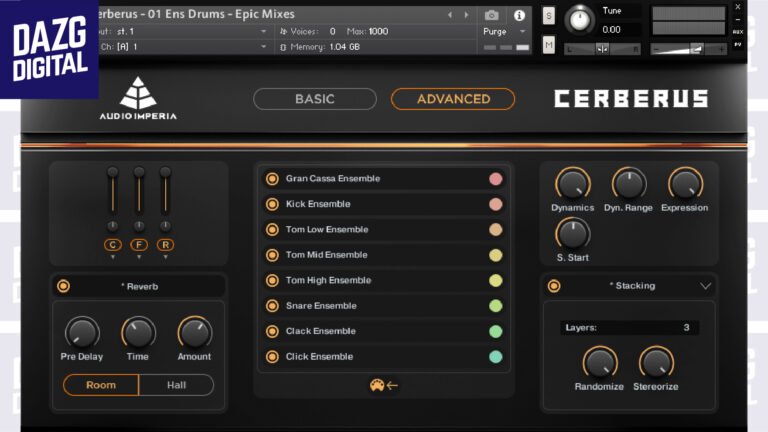
Task: Toggle Snare Ensemble power button
Action: point(272,306)
